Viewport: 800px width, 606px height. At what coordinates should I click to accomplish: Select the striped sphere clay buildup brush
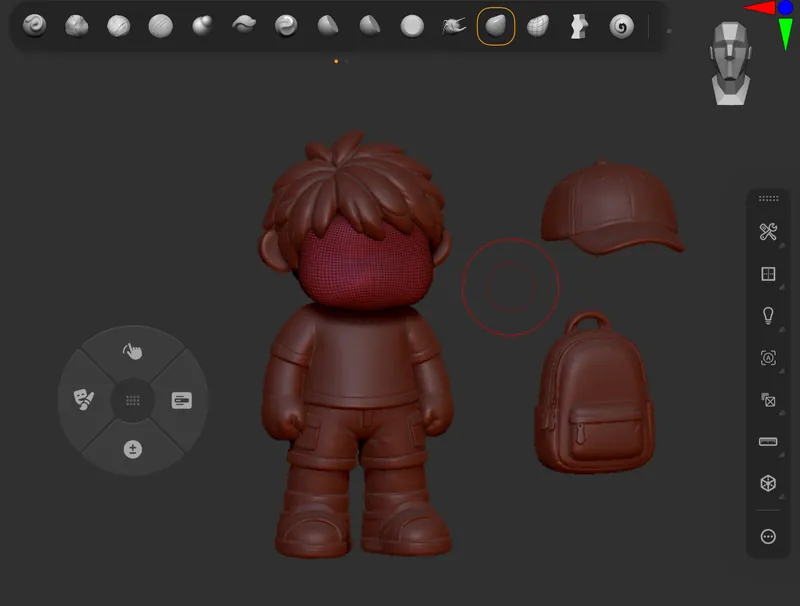coord(160,26)
